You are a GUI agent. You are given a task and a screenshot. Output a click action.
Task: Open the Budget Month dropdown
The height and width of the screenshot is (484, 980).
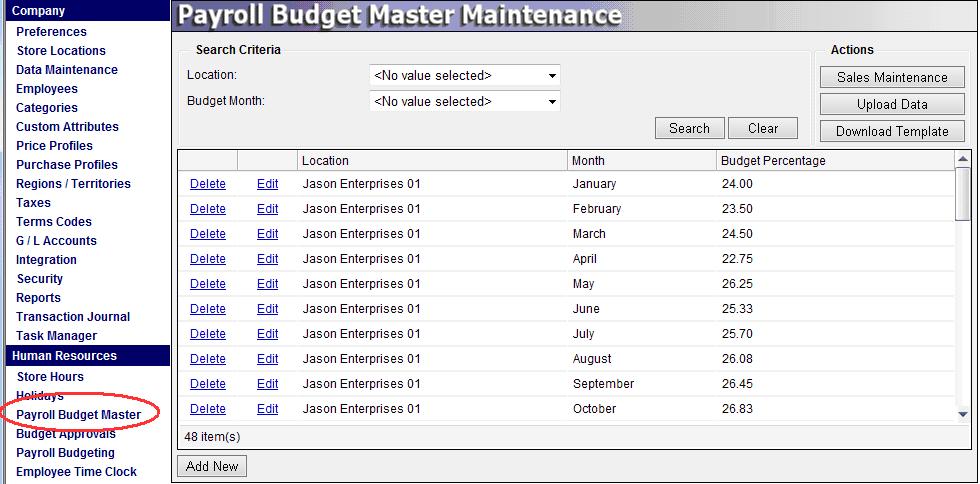point(465,102)
